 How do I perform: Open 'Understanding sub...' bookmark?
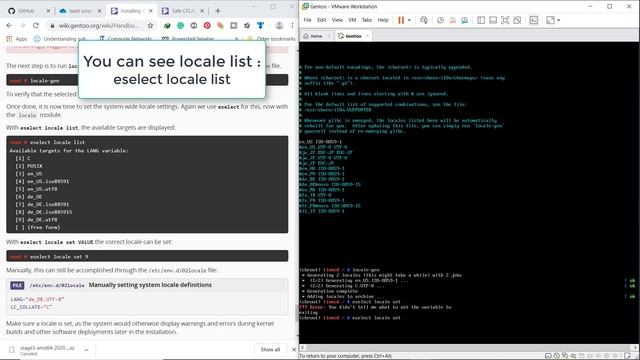point(60,39)
